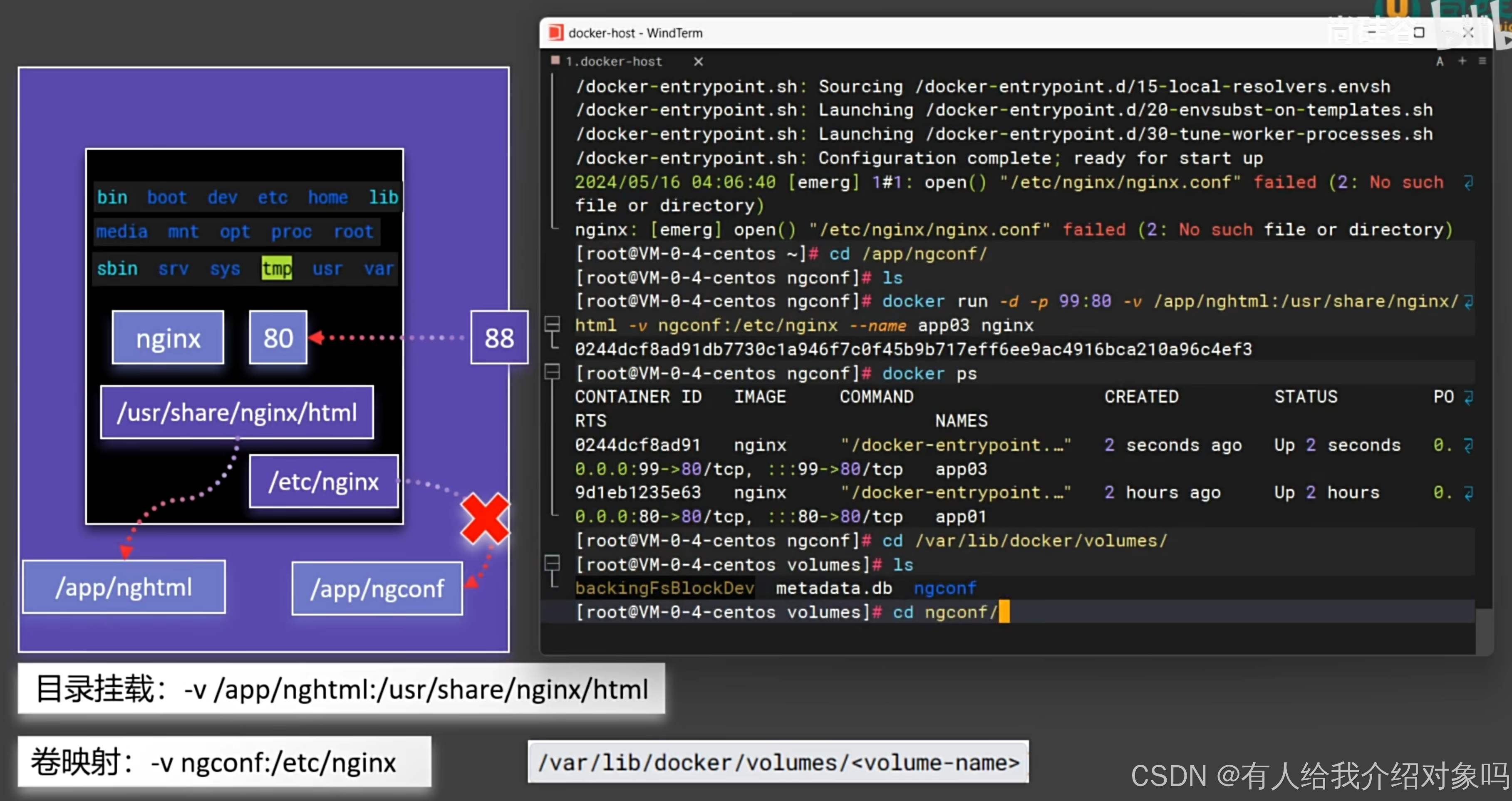1512x801 pixels.
Task: Click the 'cd ngconf/' command at the prompt
Action: 945,612
